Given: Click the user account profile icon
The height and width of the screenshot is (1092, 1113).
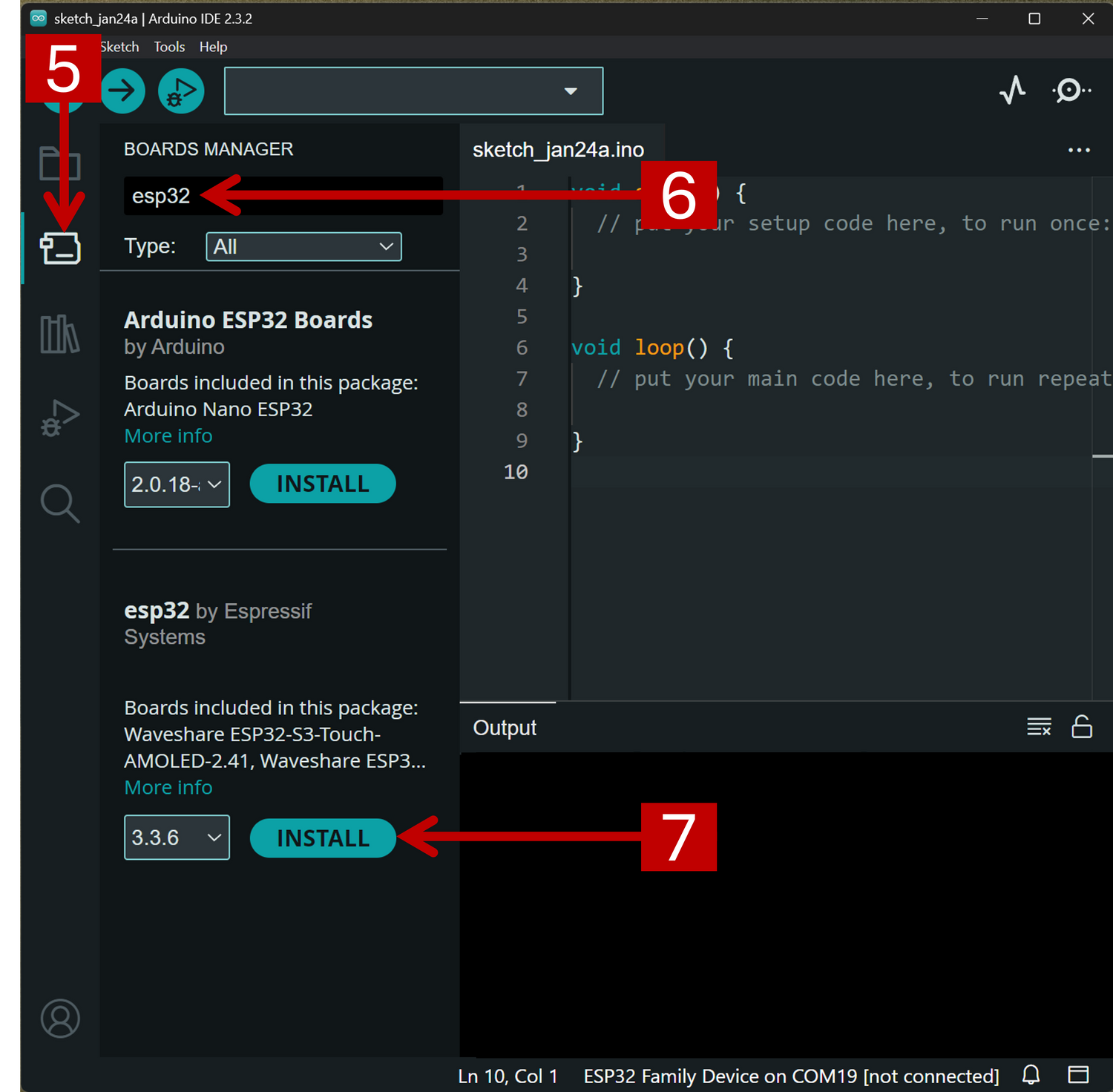Looking at the screenshot, I should 60,1019.
